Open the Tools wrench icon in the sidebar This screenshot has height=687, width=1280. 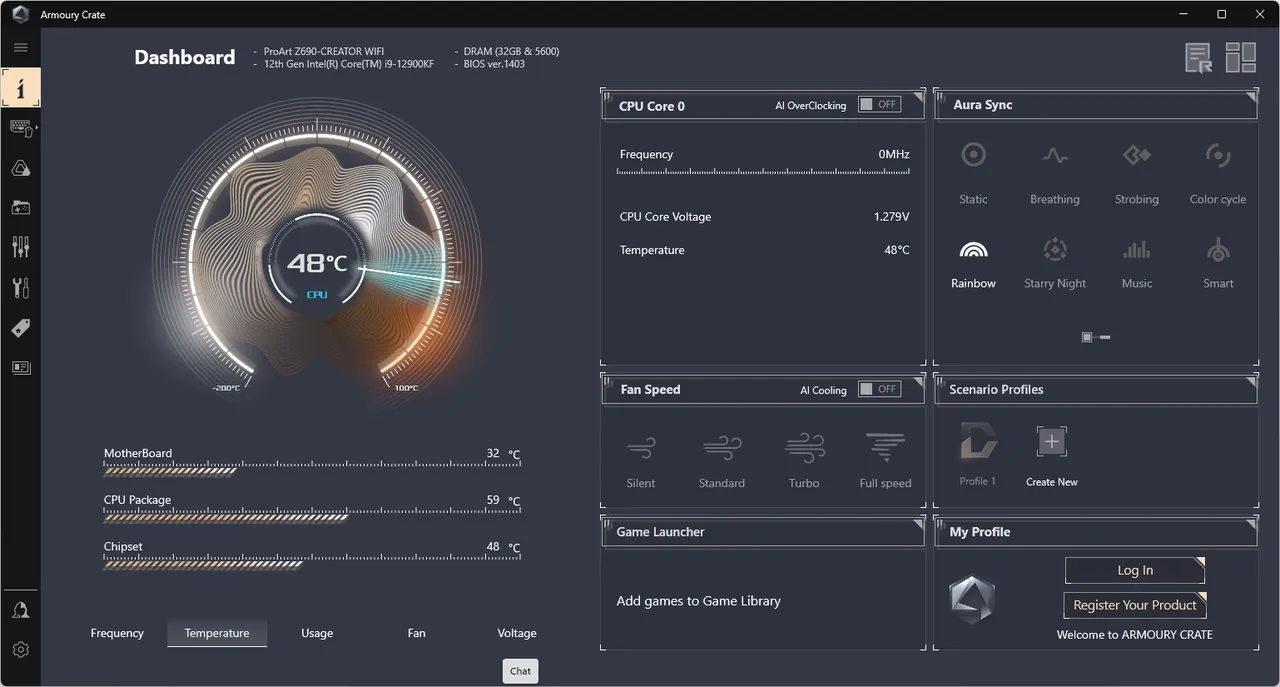tap(20, 288)
